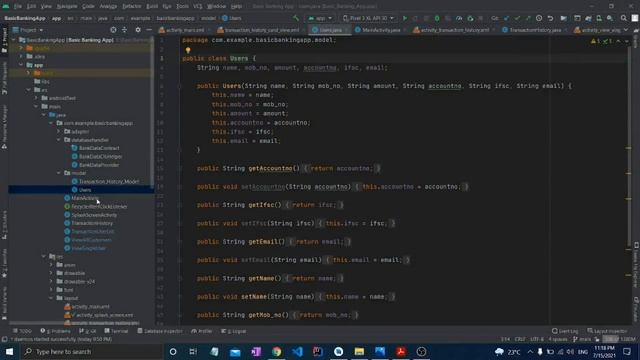
Task: Open the File menu
Action: click(18, 6)
